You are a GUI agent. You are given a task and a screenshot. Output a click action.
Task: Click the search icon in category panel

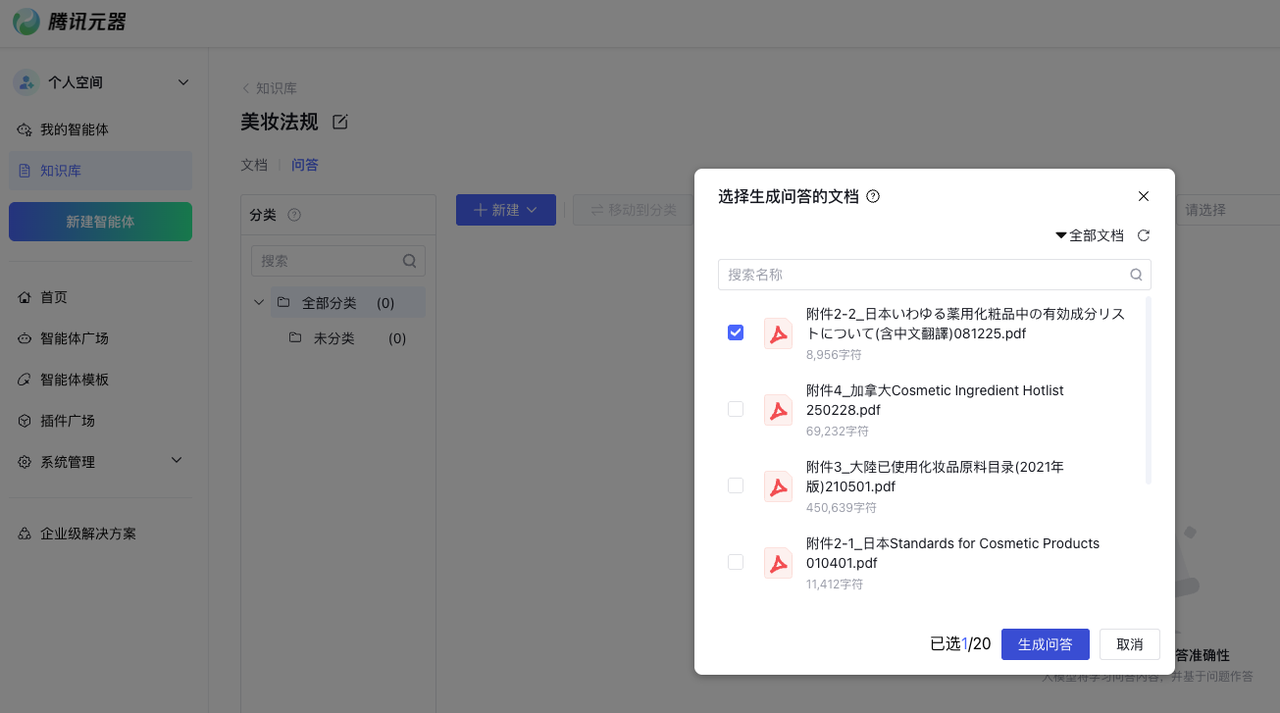click(409, 261)
